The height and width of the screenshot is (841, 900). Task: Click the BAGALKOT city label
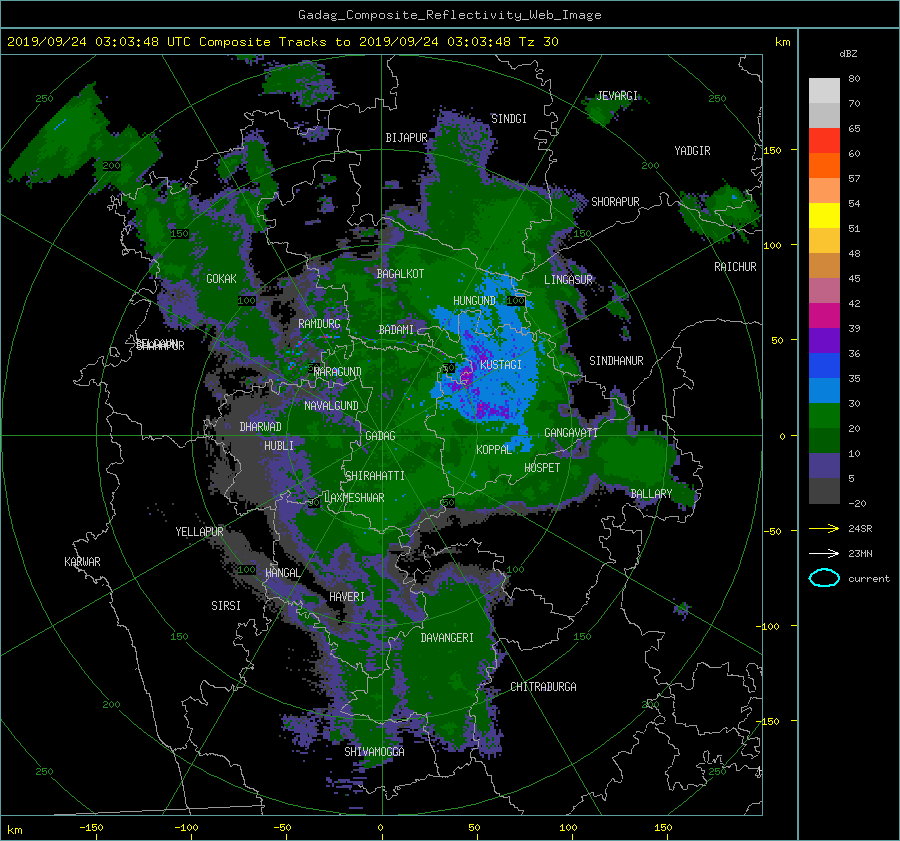click(400, 274)
